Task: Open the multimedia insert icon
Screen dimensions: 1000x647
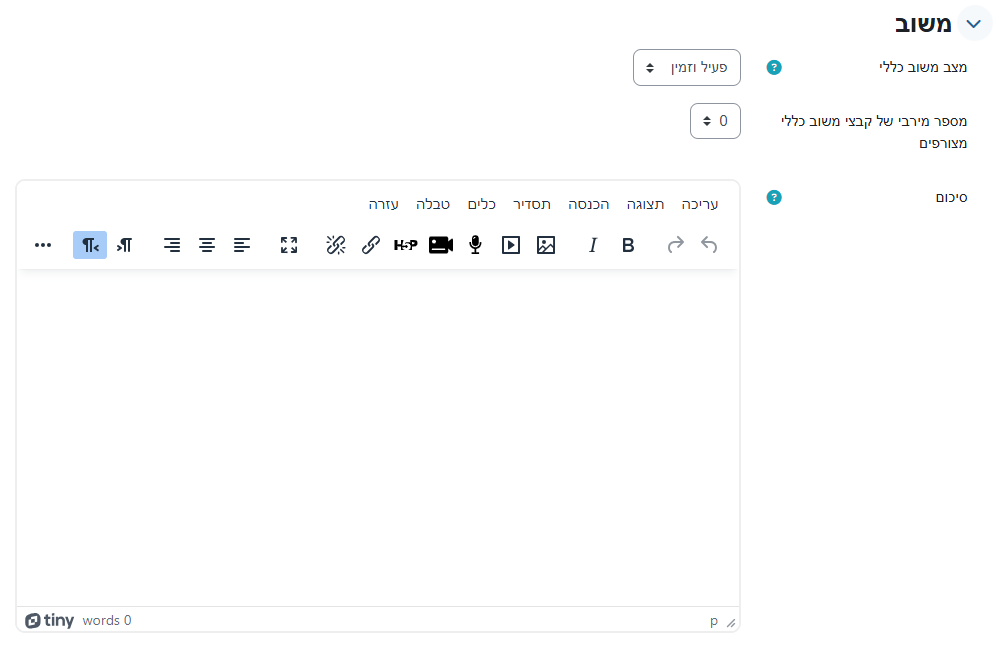Action: pos(511,245)
